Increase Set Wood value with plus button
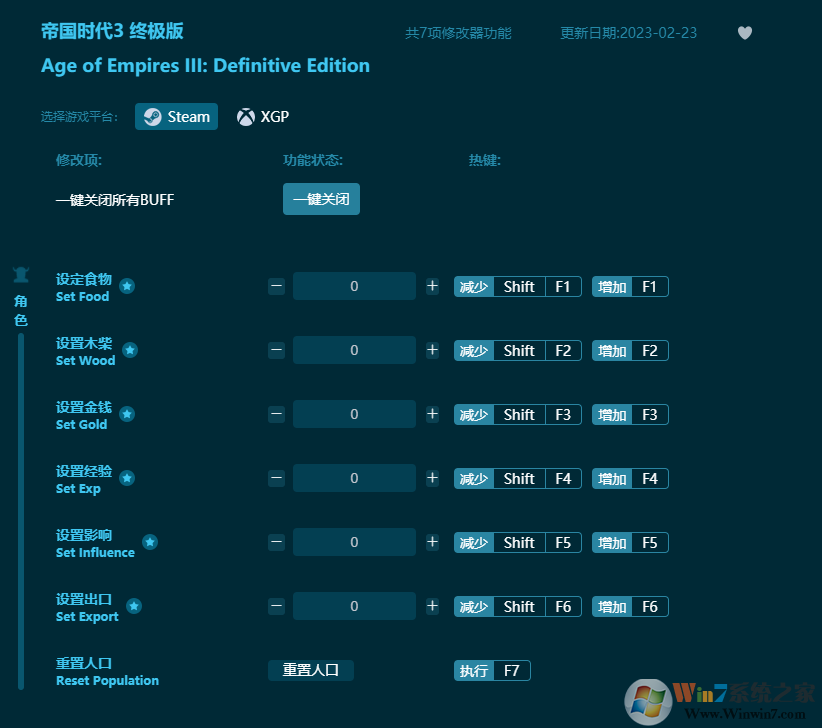 (432, 350)
